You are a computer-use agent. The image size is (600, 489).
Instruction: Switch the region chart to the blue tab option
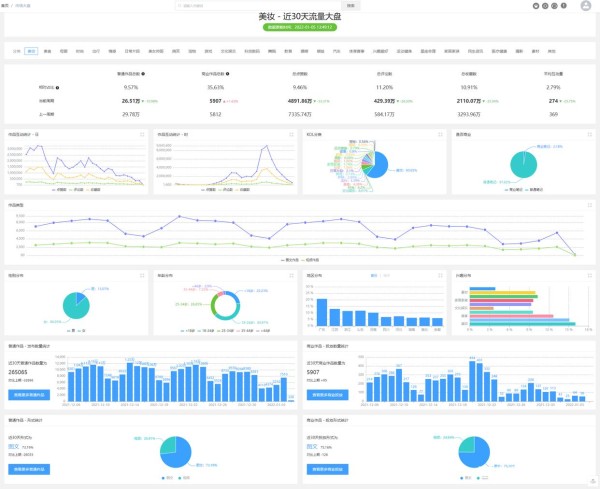tap(374, 275)
